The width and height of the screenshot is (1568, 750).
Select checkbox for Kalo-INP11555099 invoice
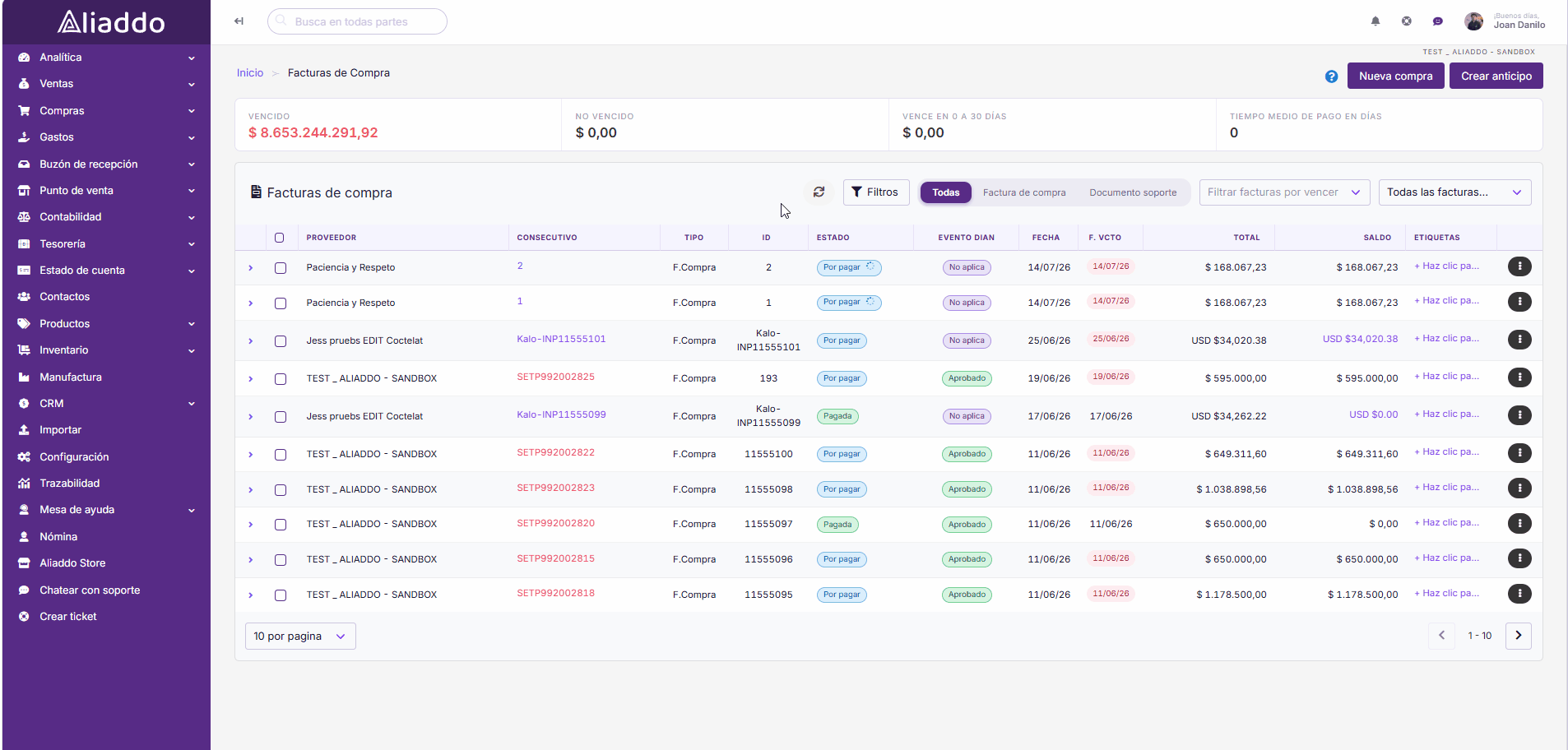click(281, 417)
